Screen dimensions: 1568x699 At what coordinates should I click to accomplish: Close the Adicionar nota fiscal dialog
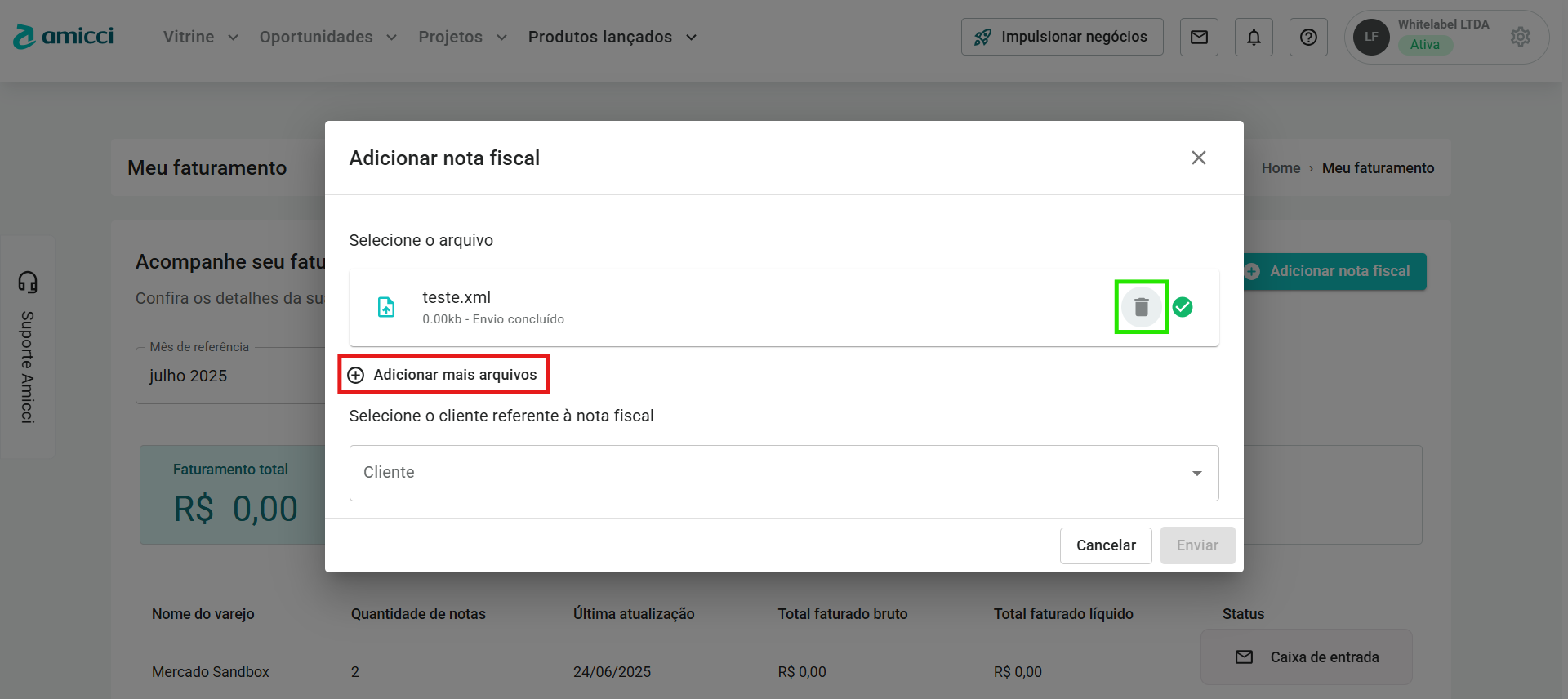[x=1198, y=158]
